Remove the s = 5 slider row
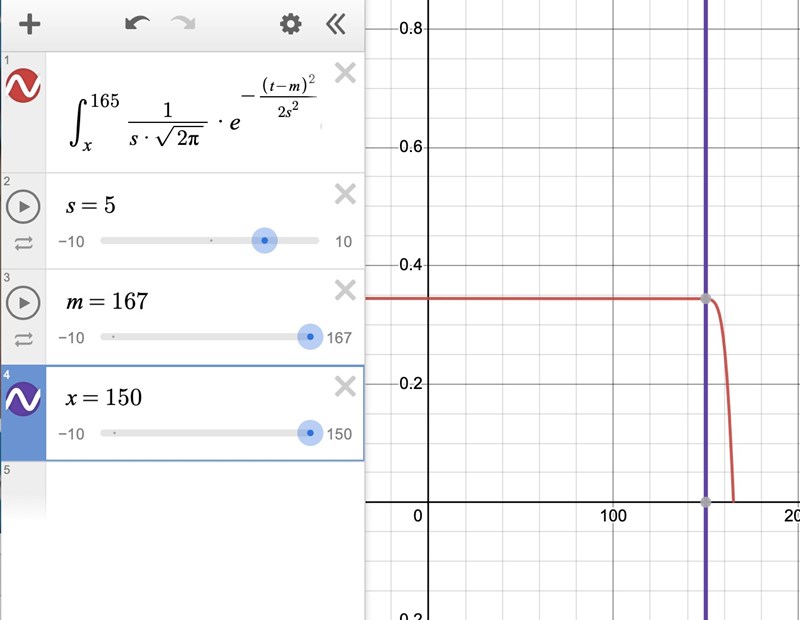The width and height of the screenshot is (800, 620). tap(344, 194)
